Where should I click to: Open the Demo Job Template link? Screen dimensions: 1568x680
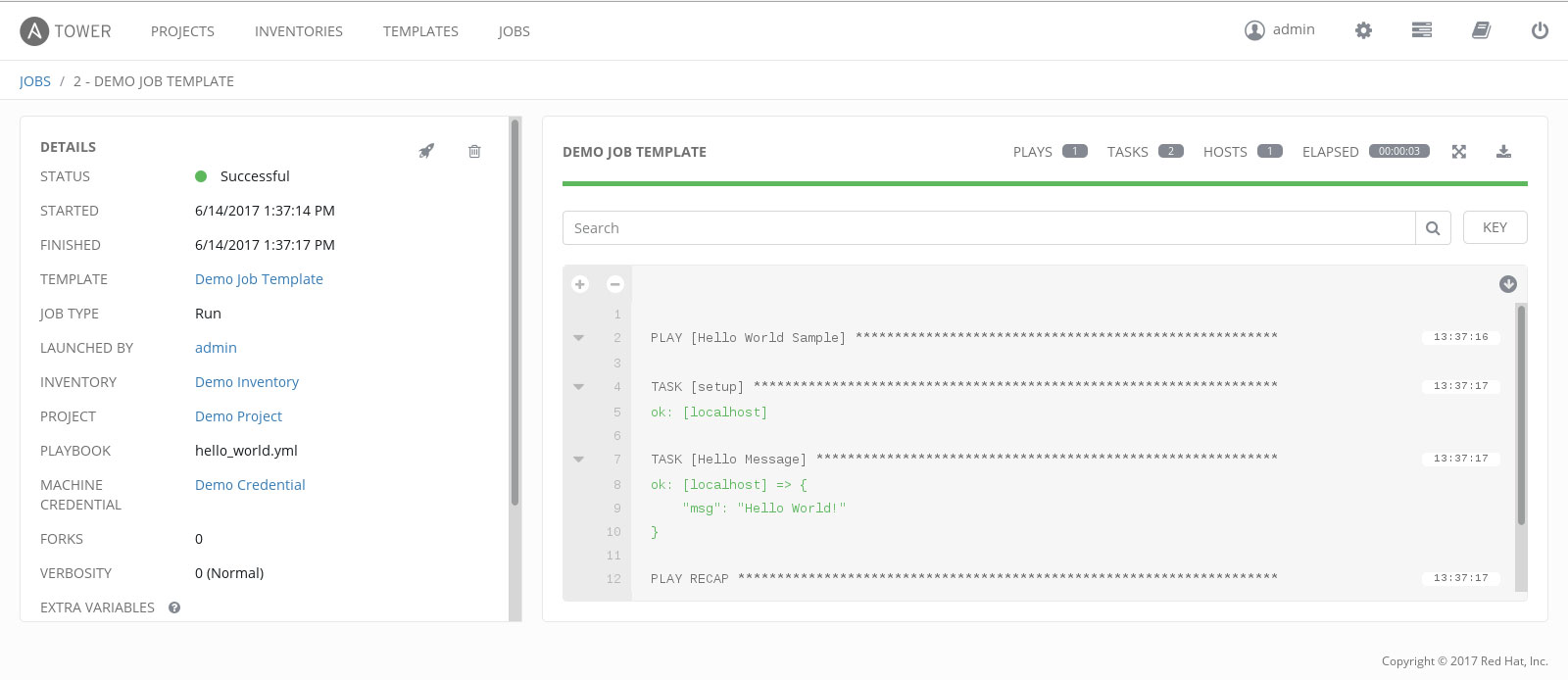pyautogui.click(x=259, y=279)
